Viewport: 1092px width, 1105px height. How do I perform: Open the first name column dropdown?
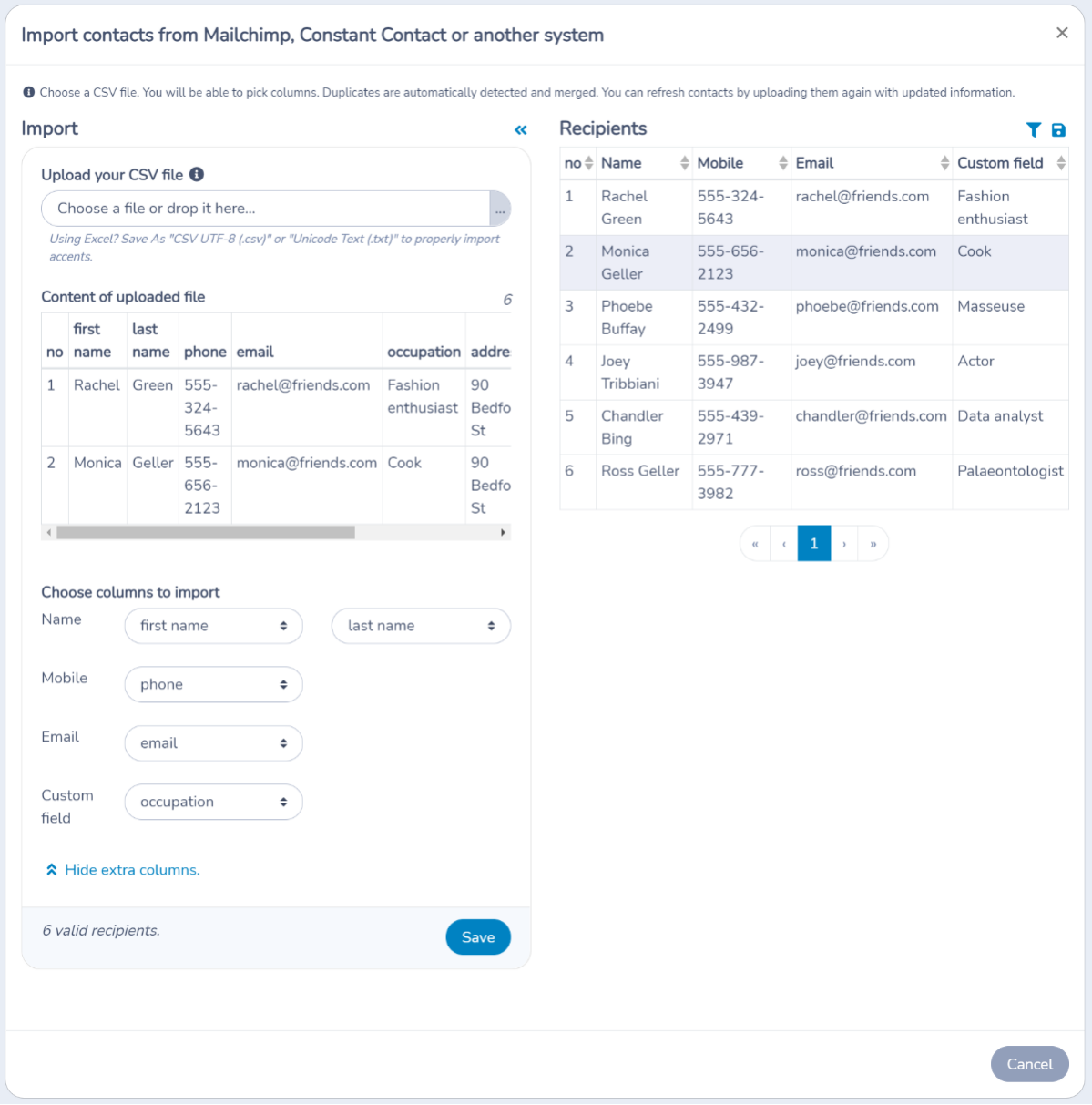213,626
